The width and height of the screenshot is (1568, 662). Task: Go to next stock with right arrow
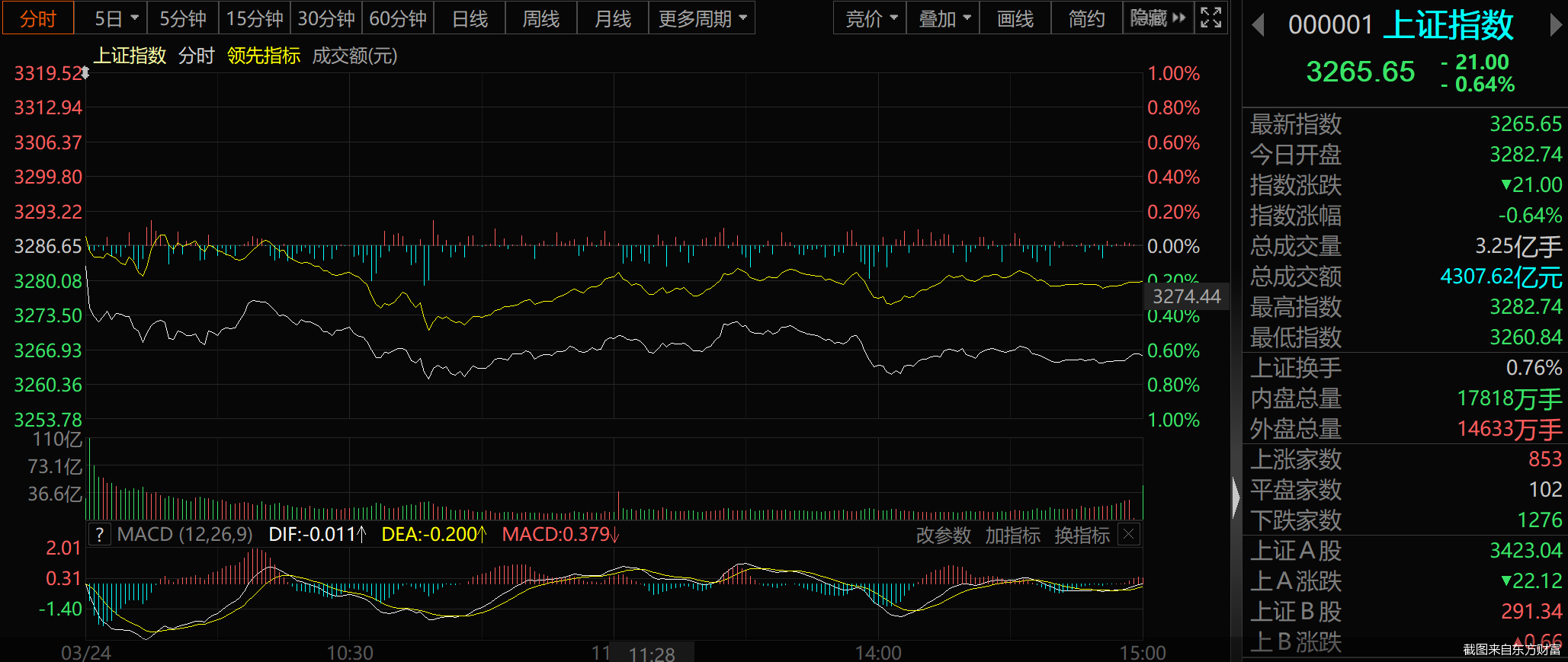coord(1555,25)
